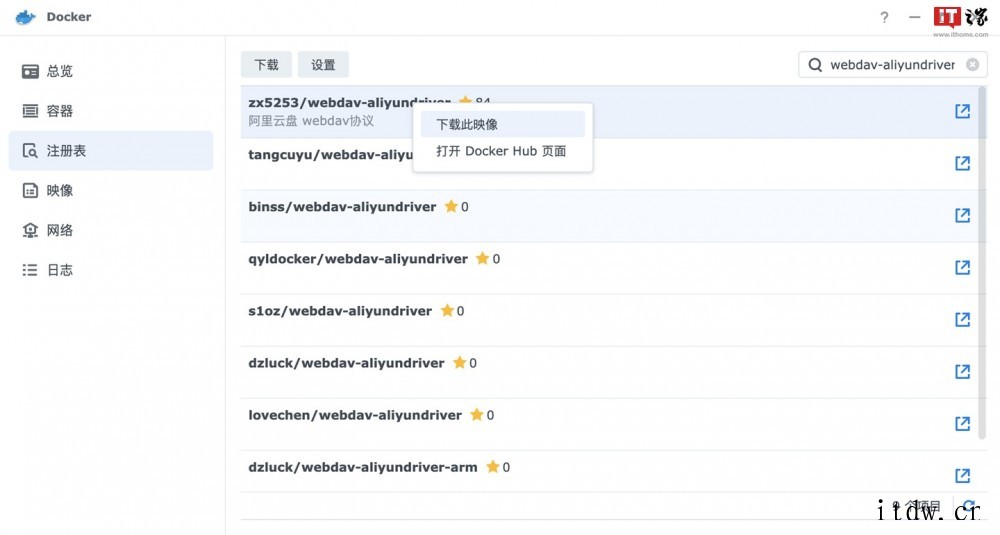Click the 下载 button
The height and width of the screenshot is (535, 1000).
pos(267,65)
